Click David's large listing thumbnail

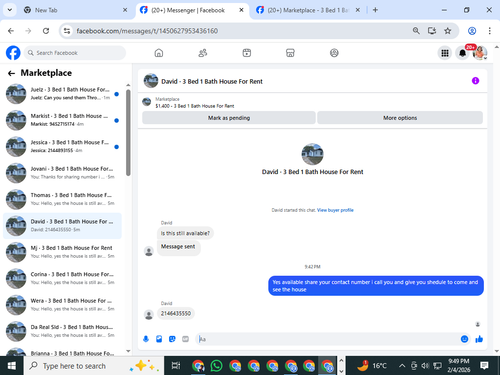point(312,154)
